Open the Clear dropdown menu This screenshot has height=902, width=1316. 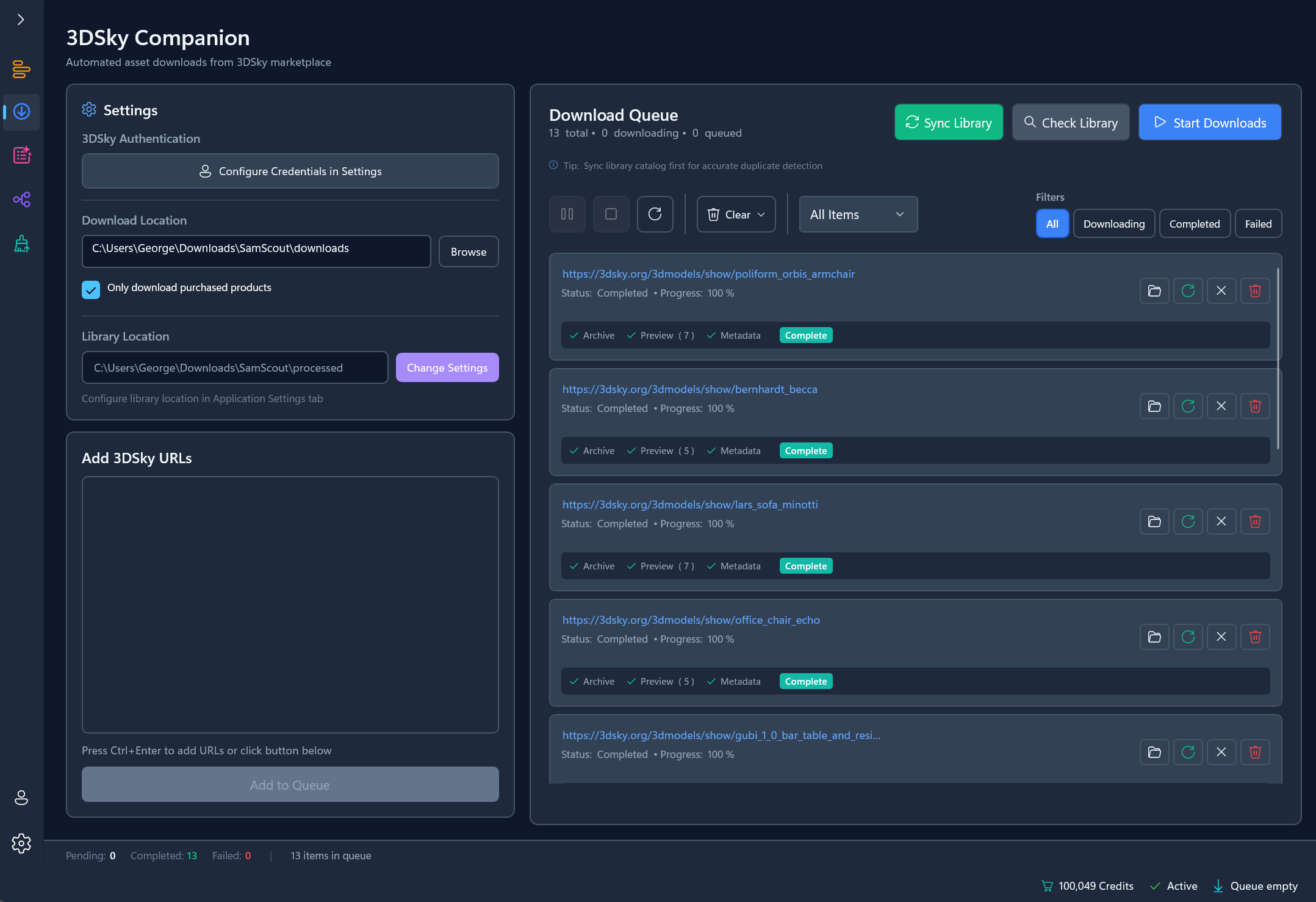[736, 214]
